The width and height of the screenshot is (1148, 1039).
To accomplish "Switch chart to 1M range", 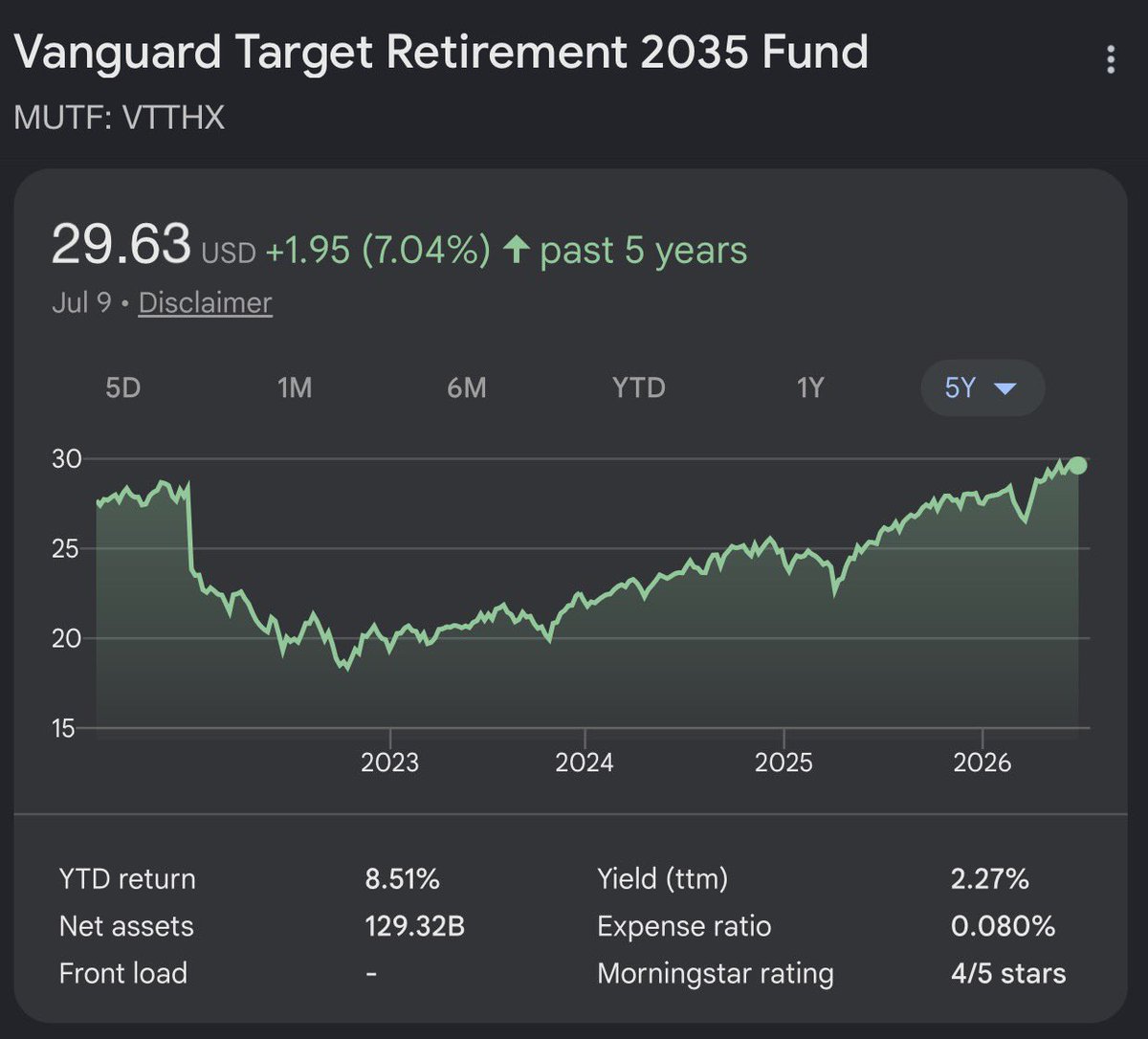I will [x=295, y=387].
